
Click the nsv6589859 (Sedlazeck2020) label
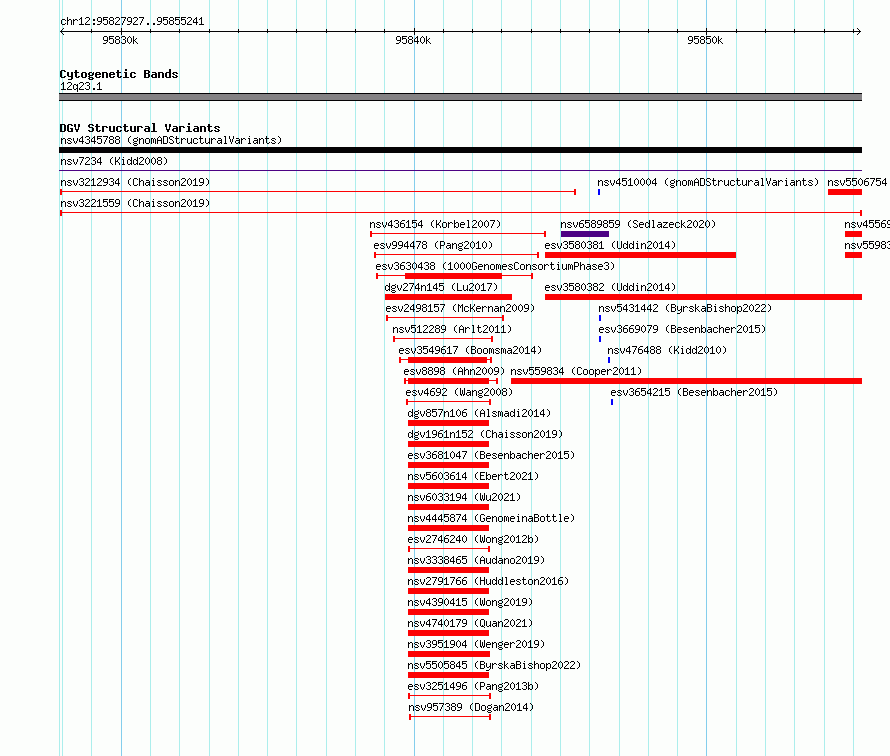(638, 224)
